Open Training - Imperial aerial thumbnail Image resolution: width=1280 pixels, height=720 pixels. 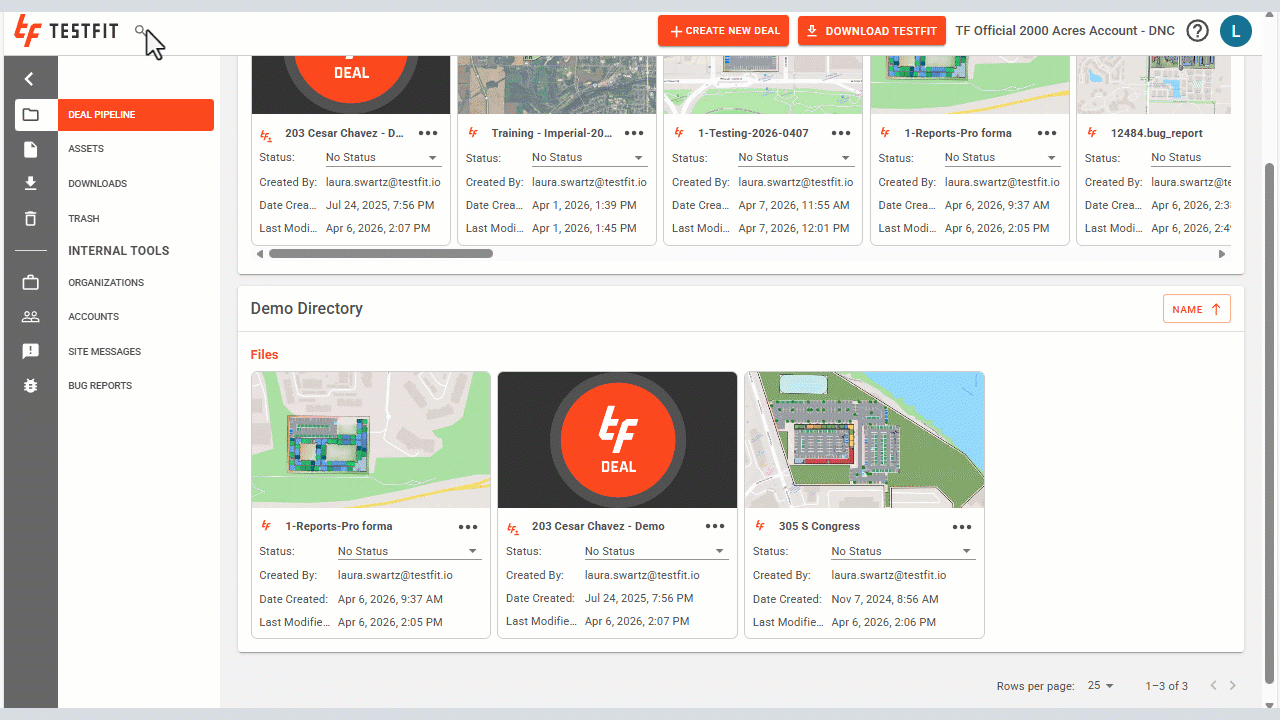click(557, 85)
